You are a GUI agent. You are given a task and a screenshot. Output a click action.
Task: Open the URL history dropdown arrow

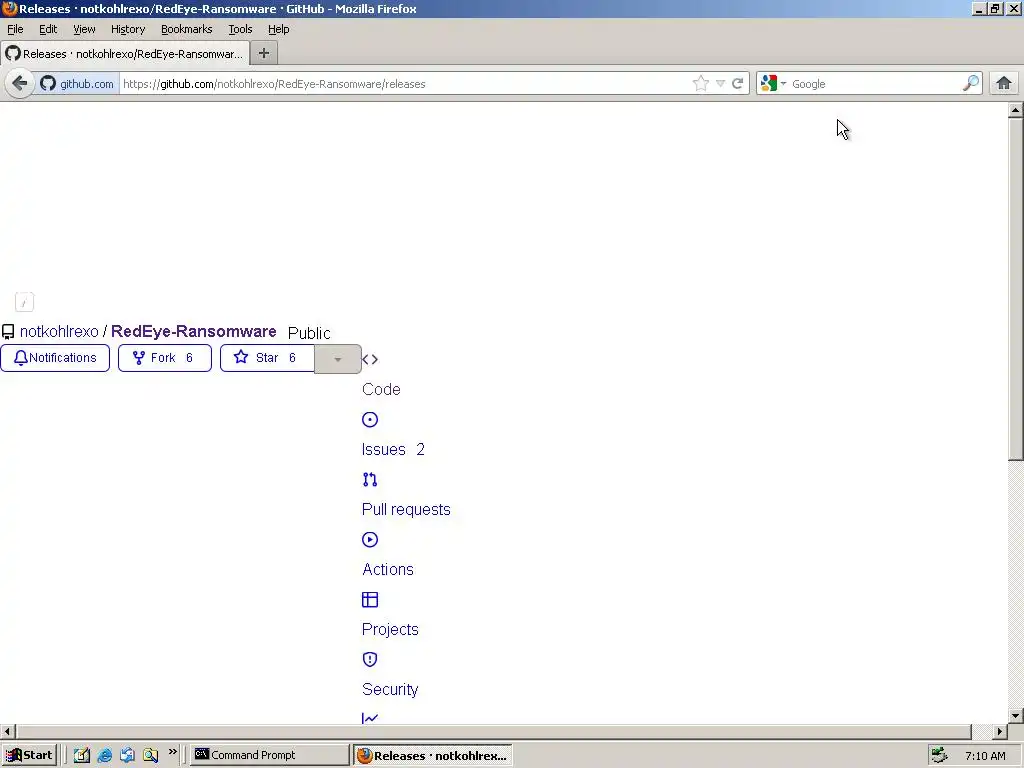click(720, 84)
